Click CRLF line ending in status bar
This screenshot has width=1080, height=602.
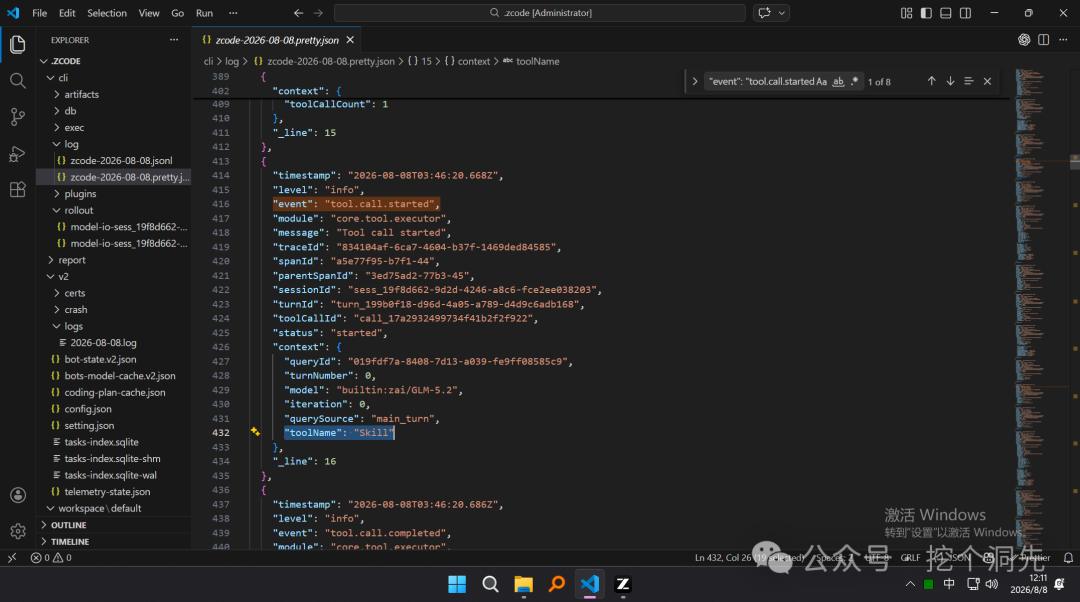910,558
